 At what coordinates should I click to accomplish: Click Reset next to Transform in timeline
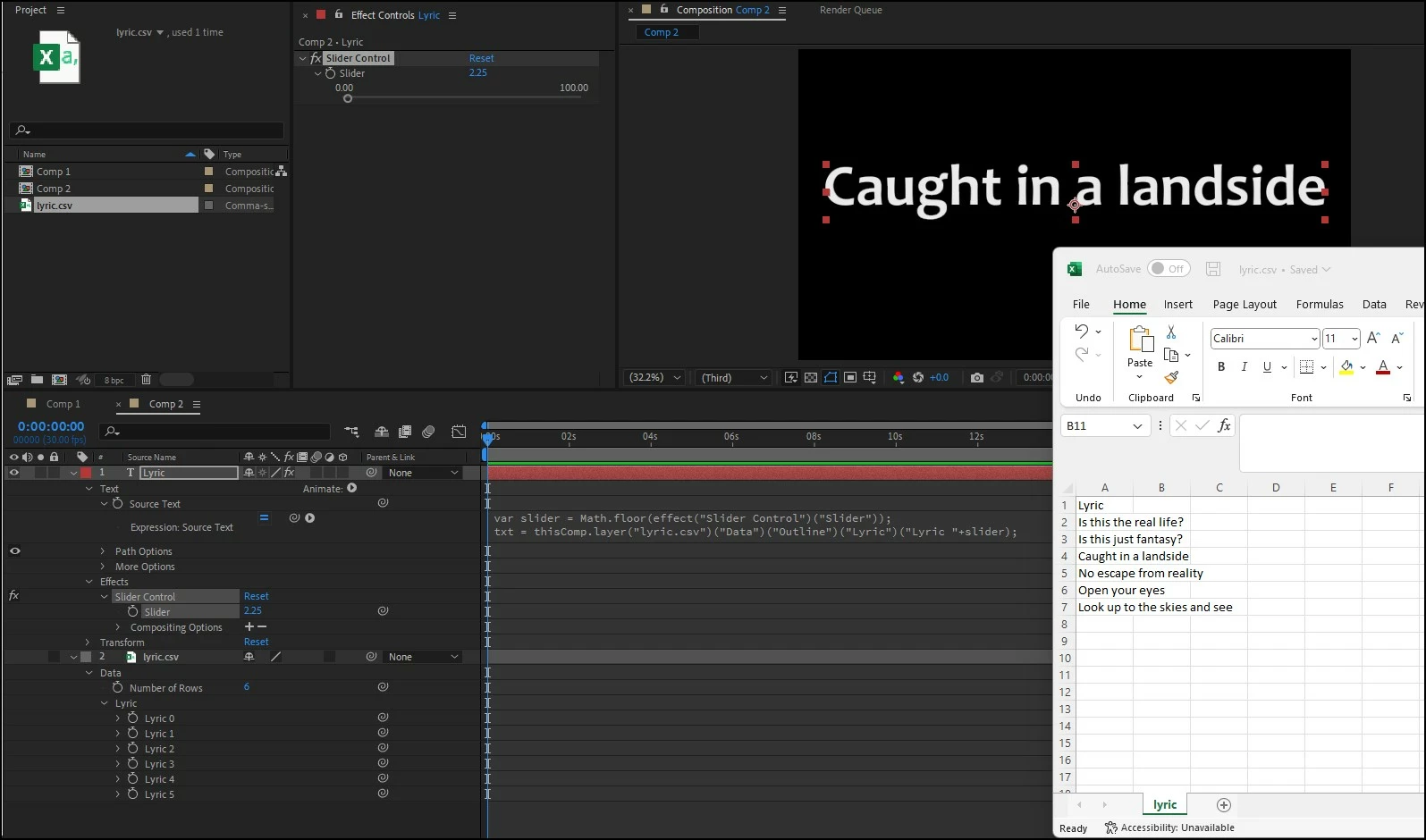(256, 643)
